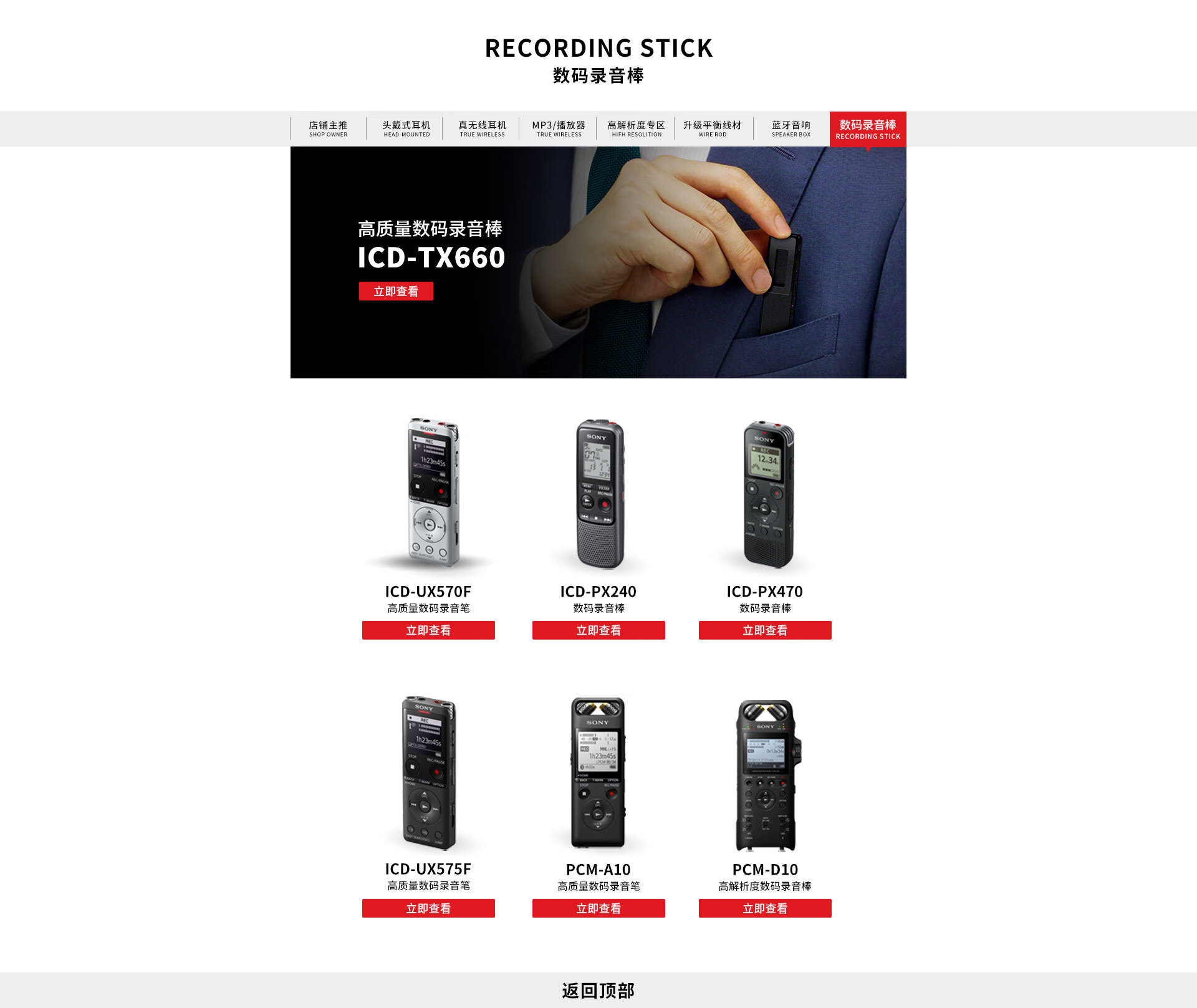Switch to 头戴式耳机 Head-Mounted tab
This screenshot has width=1197, height=1008.
(x=406, y=128)
